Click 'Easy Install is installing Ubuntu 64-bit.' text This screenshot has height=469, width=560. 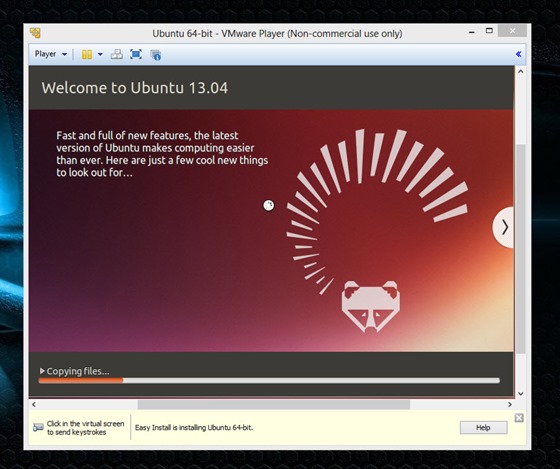point(194,428)
